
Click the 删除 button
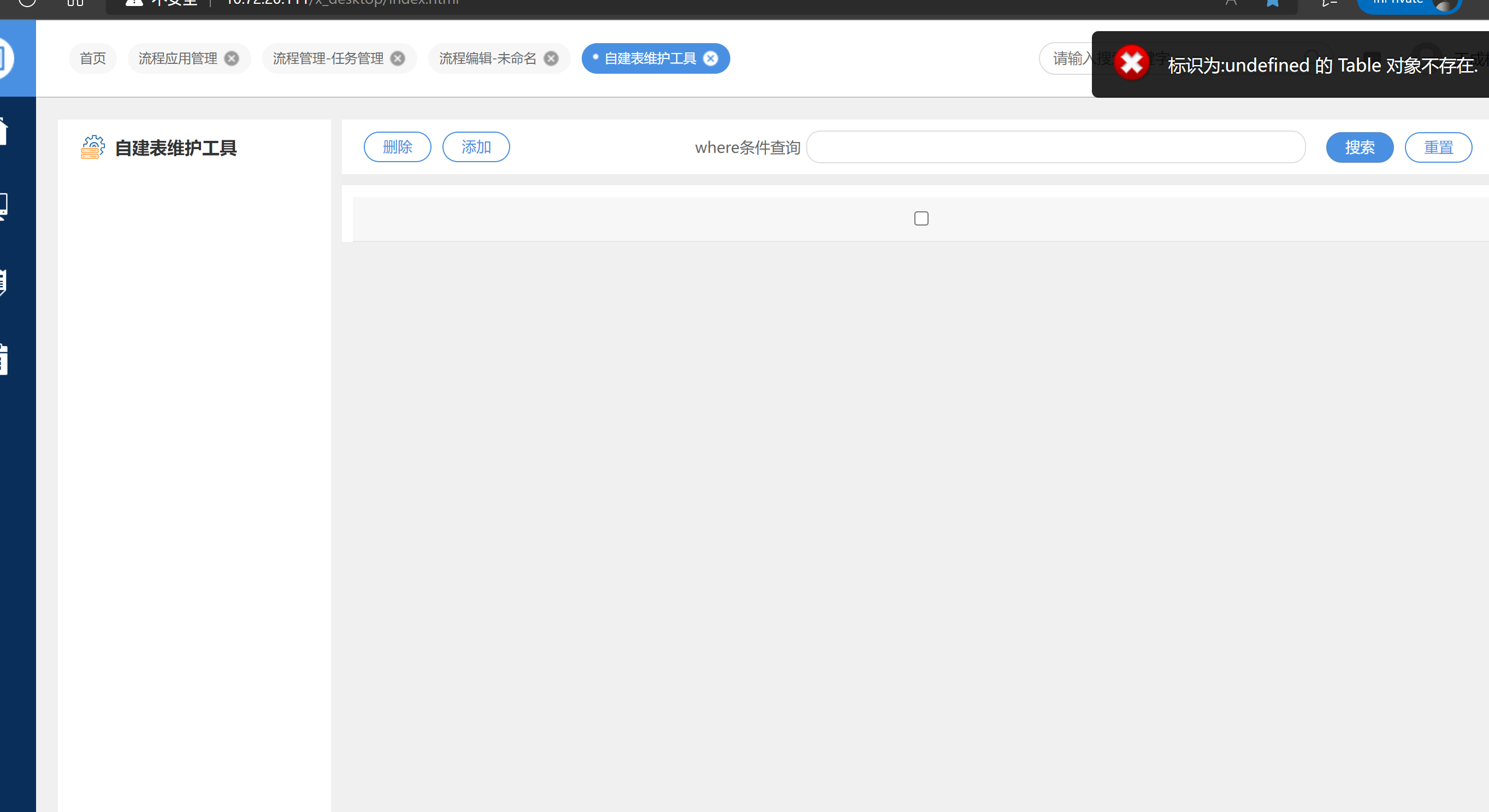click(x=397, y=147)
